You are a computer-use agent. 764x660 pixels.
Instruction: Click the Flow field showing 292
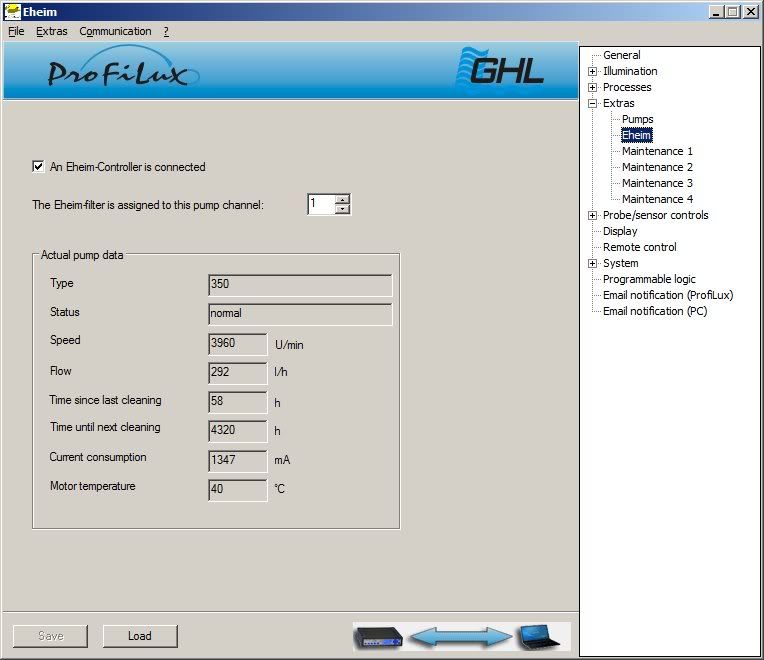(237, 373)
